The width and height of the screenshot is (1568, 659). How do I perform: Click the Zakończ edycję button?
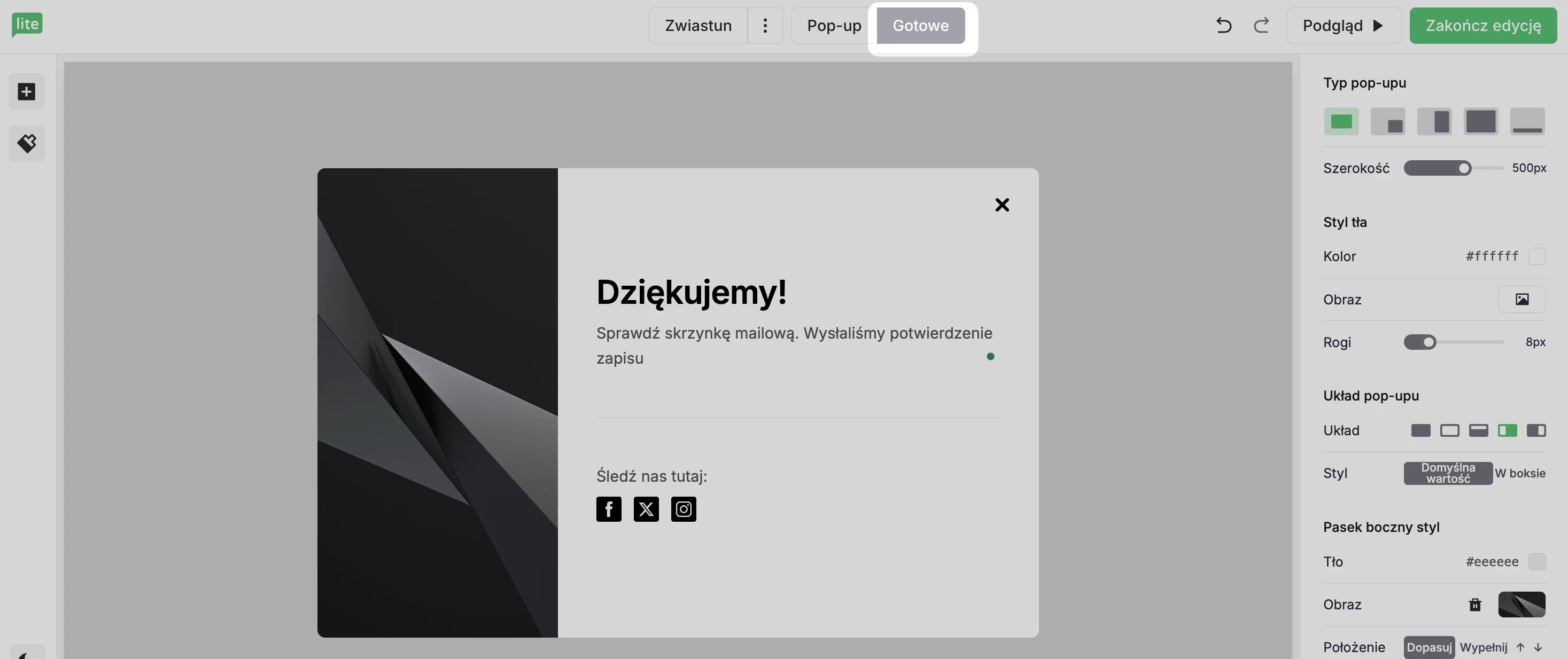pos(1483,26)
